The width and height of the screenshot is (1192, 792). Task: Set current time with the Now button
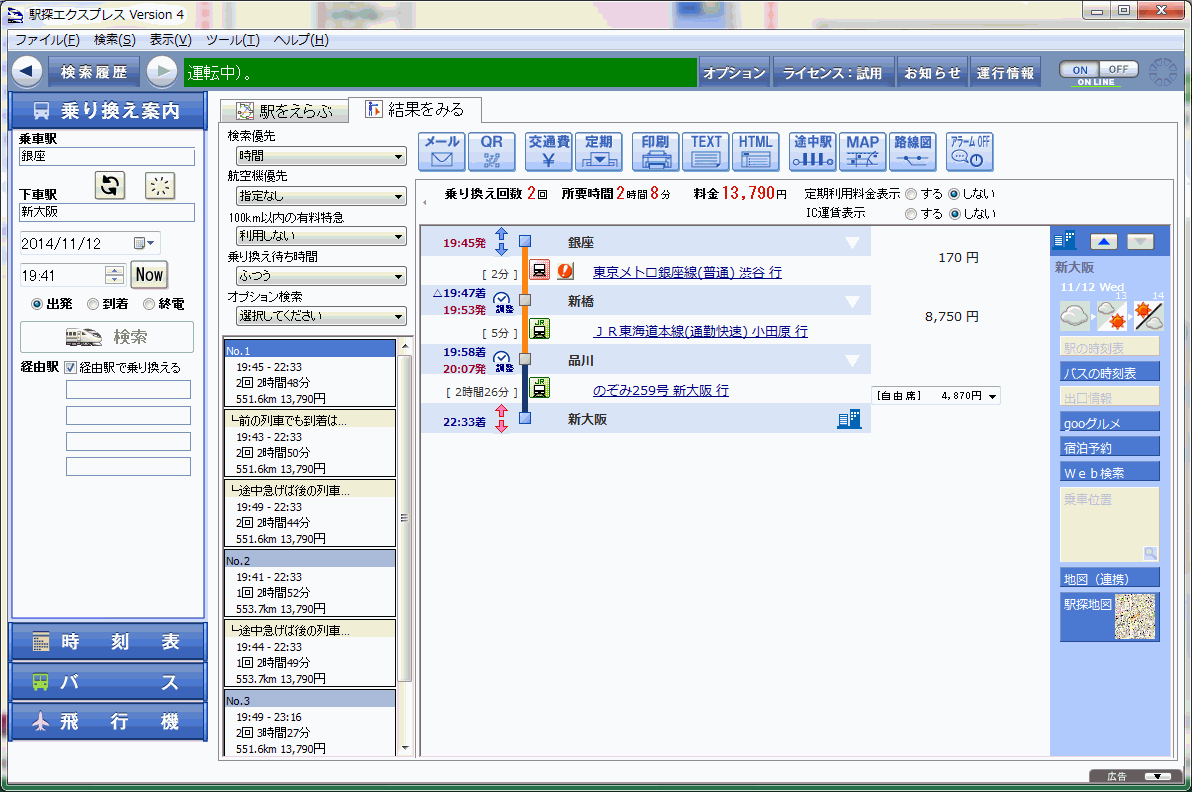click(148, 274)
